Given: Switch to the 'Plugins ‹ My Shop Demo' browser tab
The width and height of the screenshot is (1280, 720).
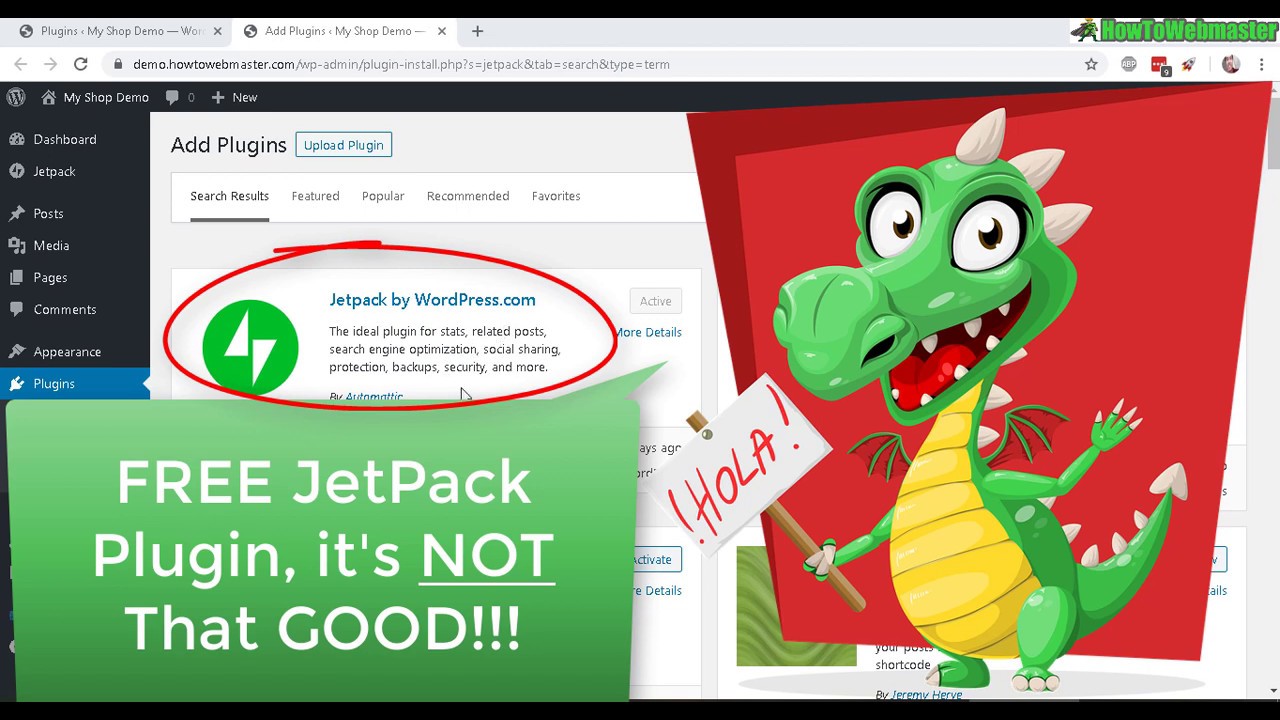Looking at the screenshot, I should click(x=119, y=31).
